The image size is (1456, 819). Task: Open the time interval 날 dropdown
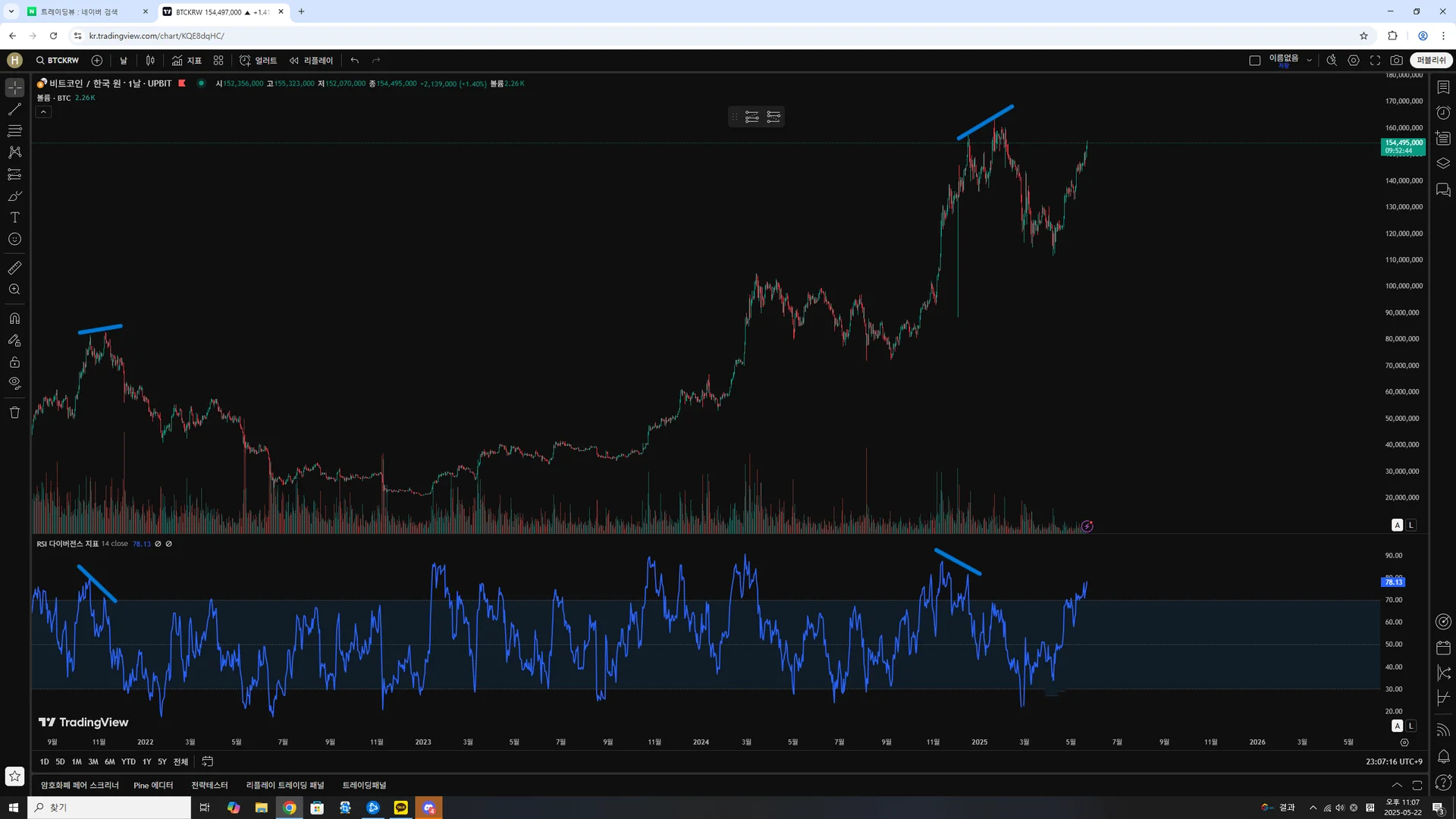tap(124, 60)
